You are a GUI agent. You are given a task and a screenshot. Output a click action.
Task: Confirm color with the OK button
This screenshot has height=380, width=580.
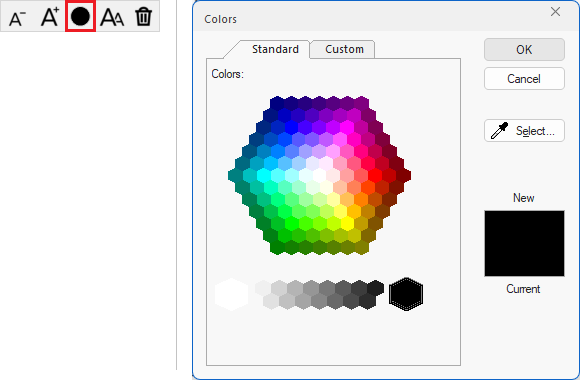524,49
